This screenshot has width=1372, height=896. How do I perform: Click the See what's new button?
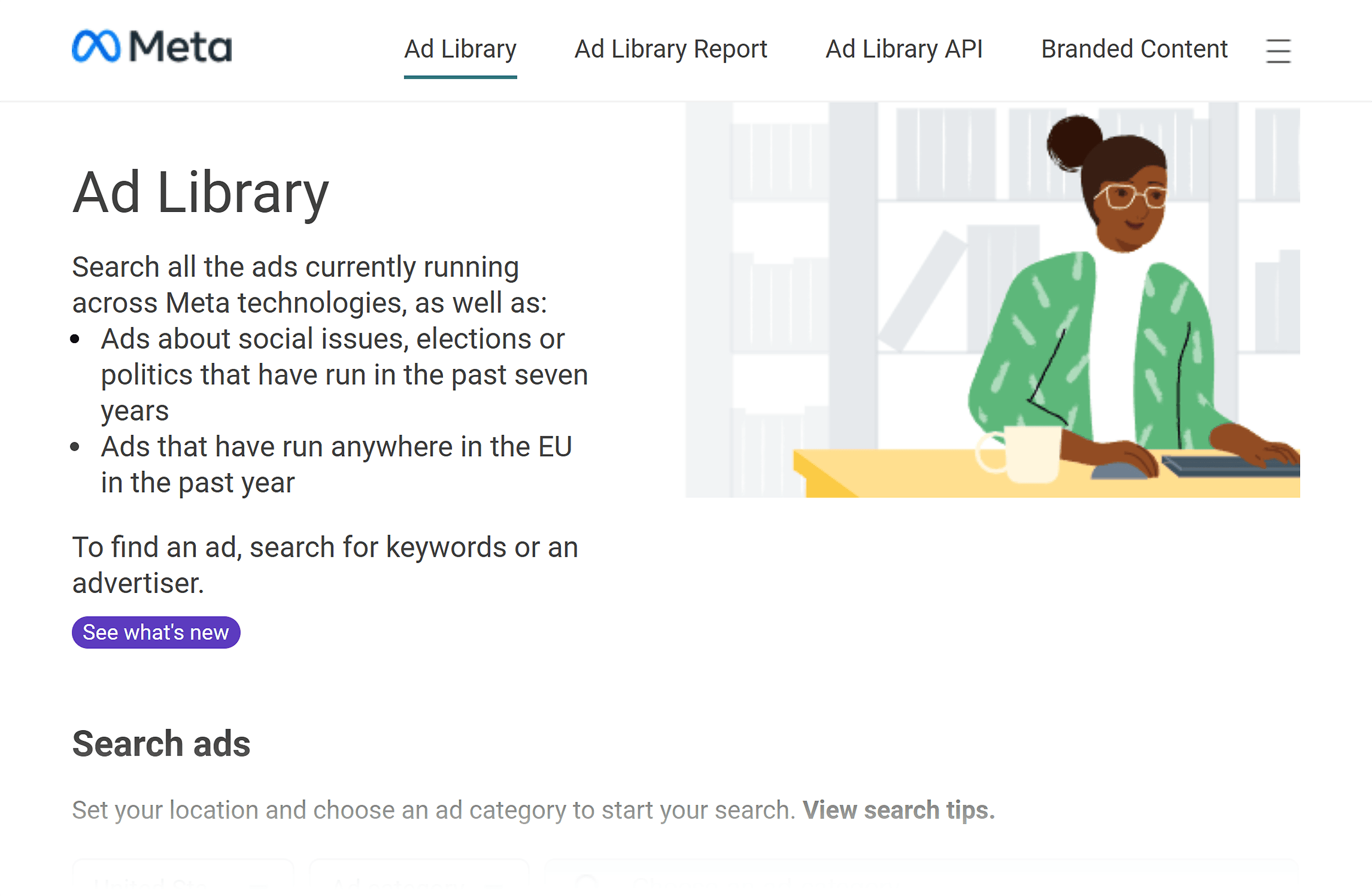click(155, 632)
